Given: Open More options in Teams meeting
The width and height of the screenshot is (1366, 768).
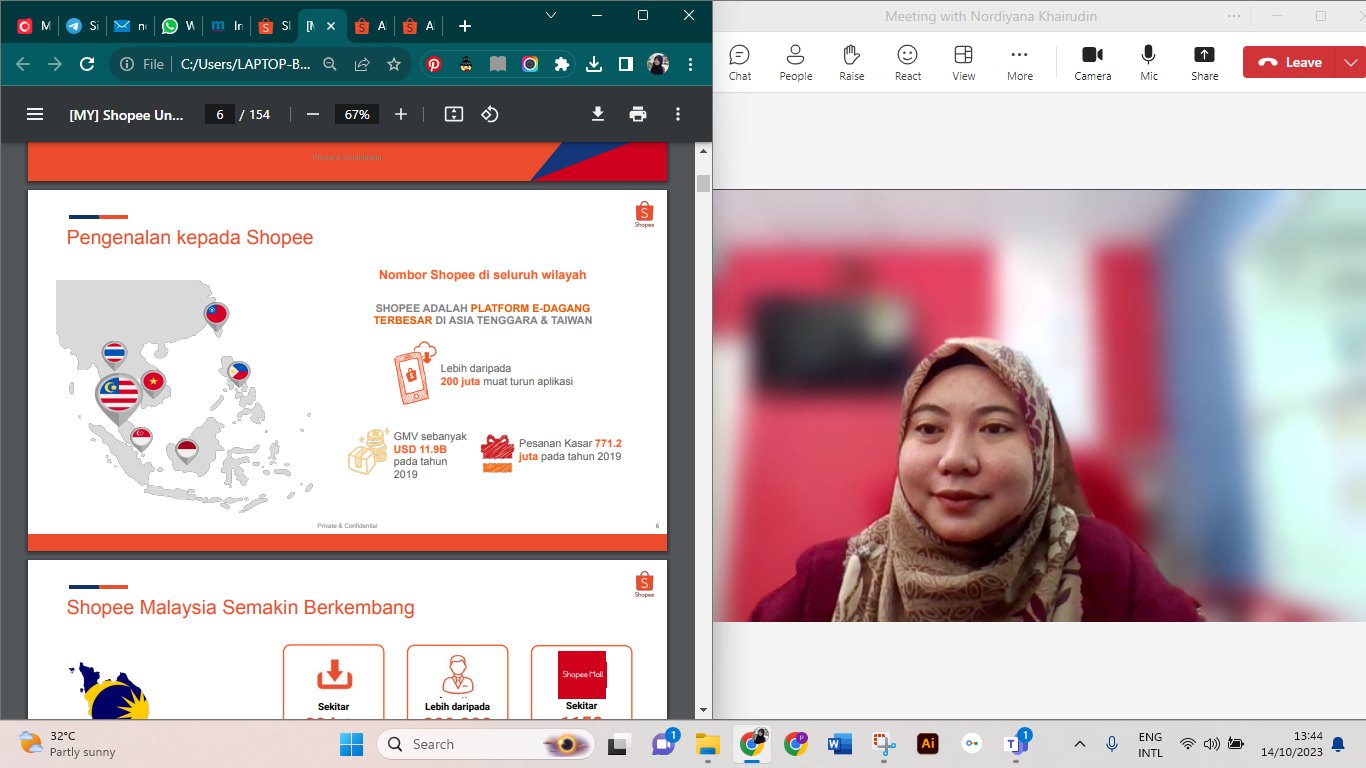Looking at the screenshot, I should pos(1020,62).
